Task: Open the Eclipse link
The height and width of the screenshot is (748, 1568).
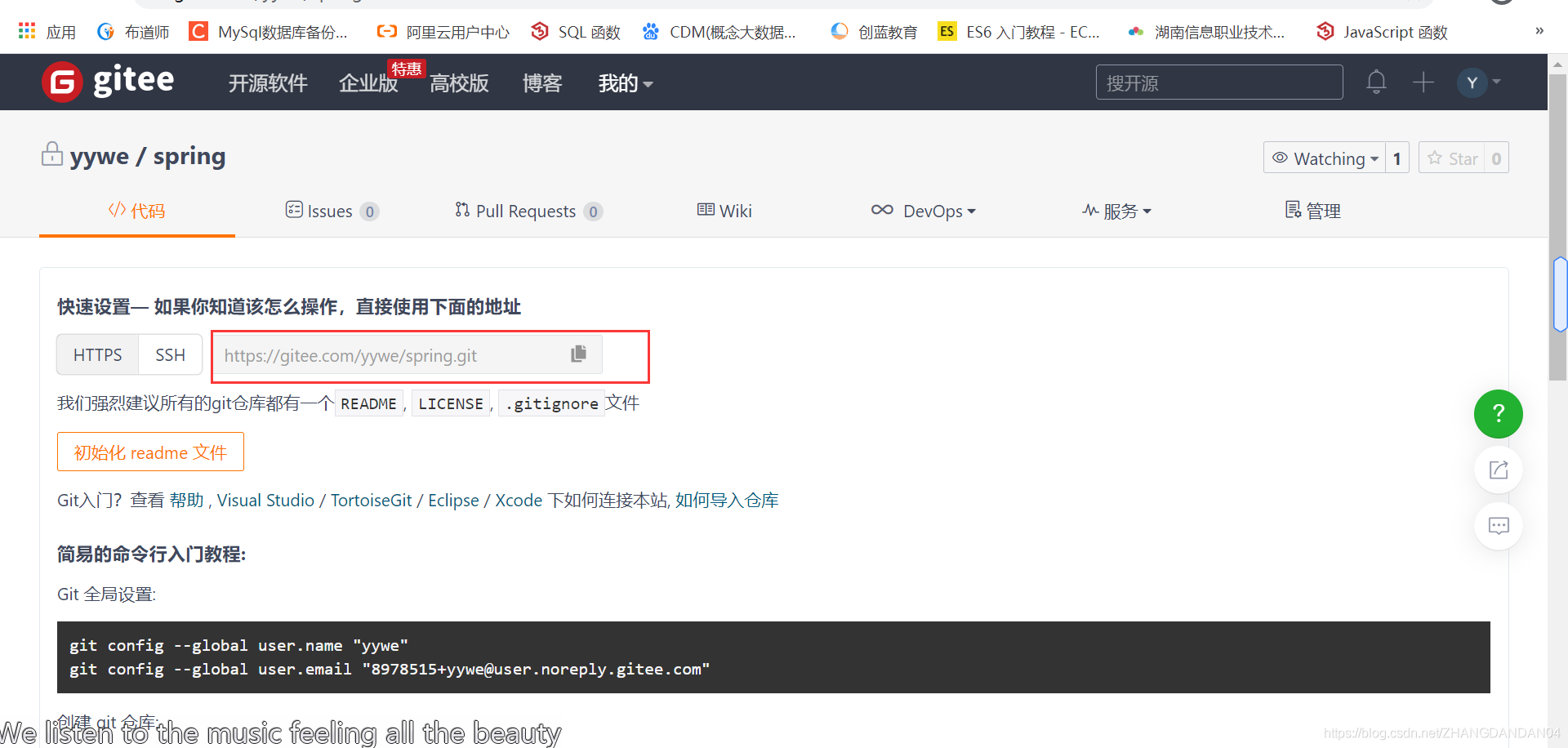Action: click(x=453, y=500)
